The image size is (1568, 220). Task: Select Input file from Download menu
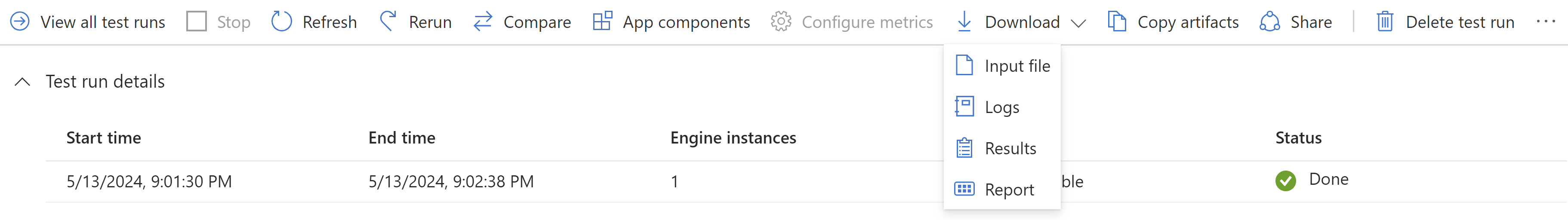(1017, 66)
